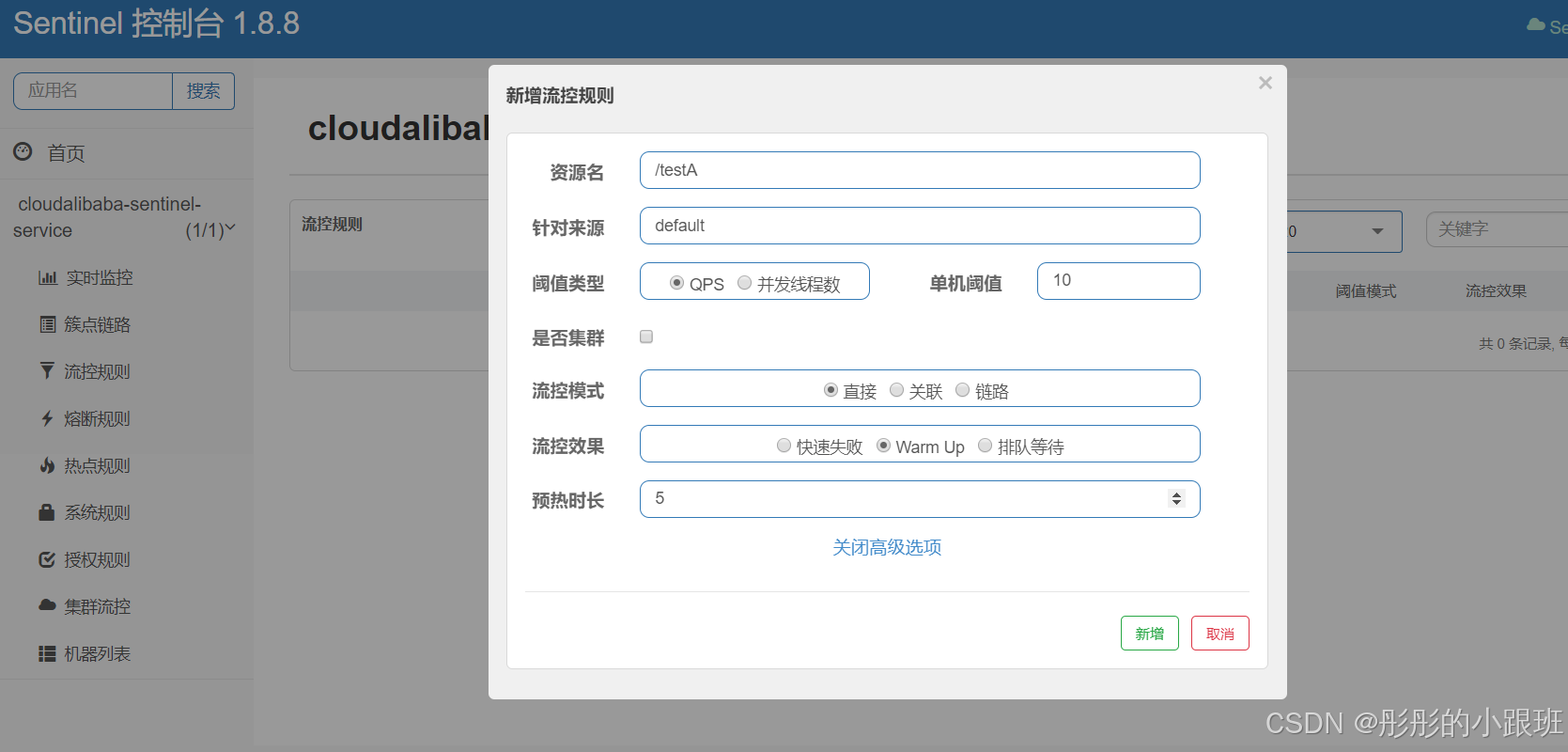Select the QPS threshold type radio
This screenshot has height=752, width=1568.
pos(676,283)
